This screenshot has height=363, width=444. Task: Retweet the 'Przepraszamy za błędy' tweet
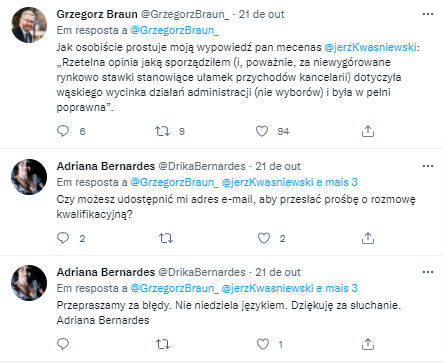pyautogui.click(x=163, y=344)
